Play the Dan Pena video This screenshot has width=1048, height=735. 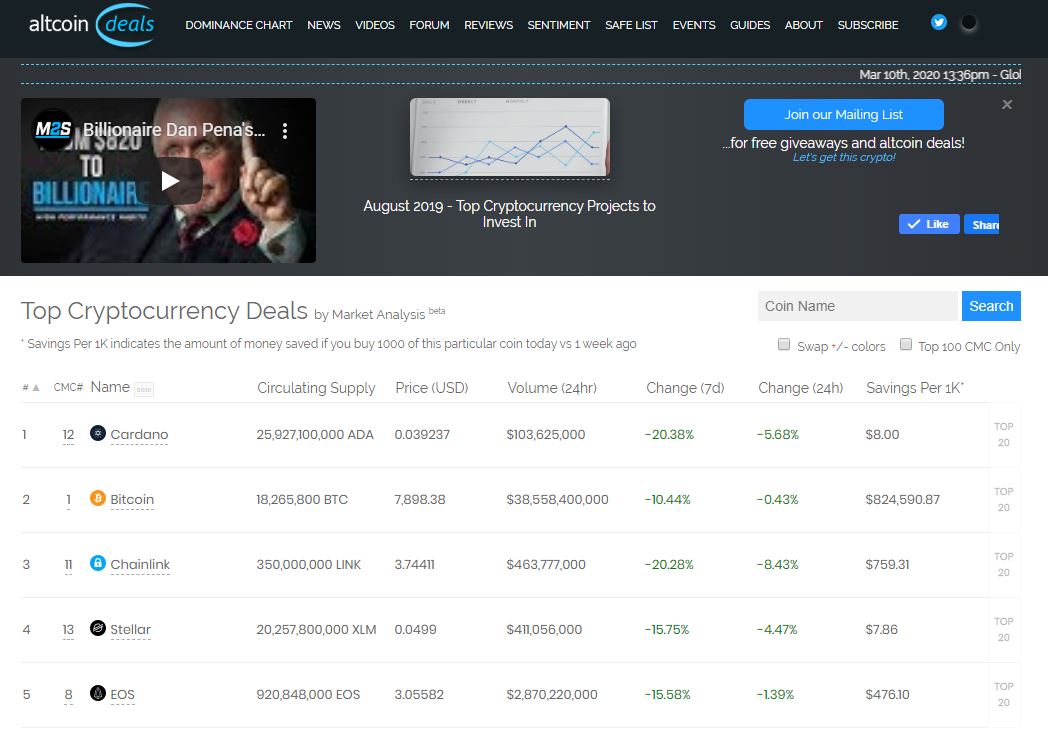coord(171,181)
